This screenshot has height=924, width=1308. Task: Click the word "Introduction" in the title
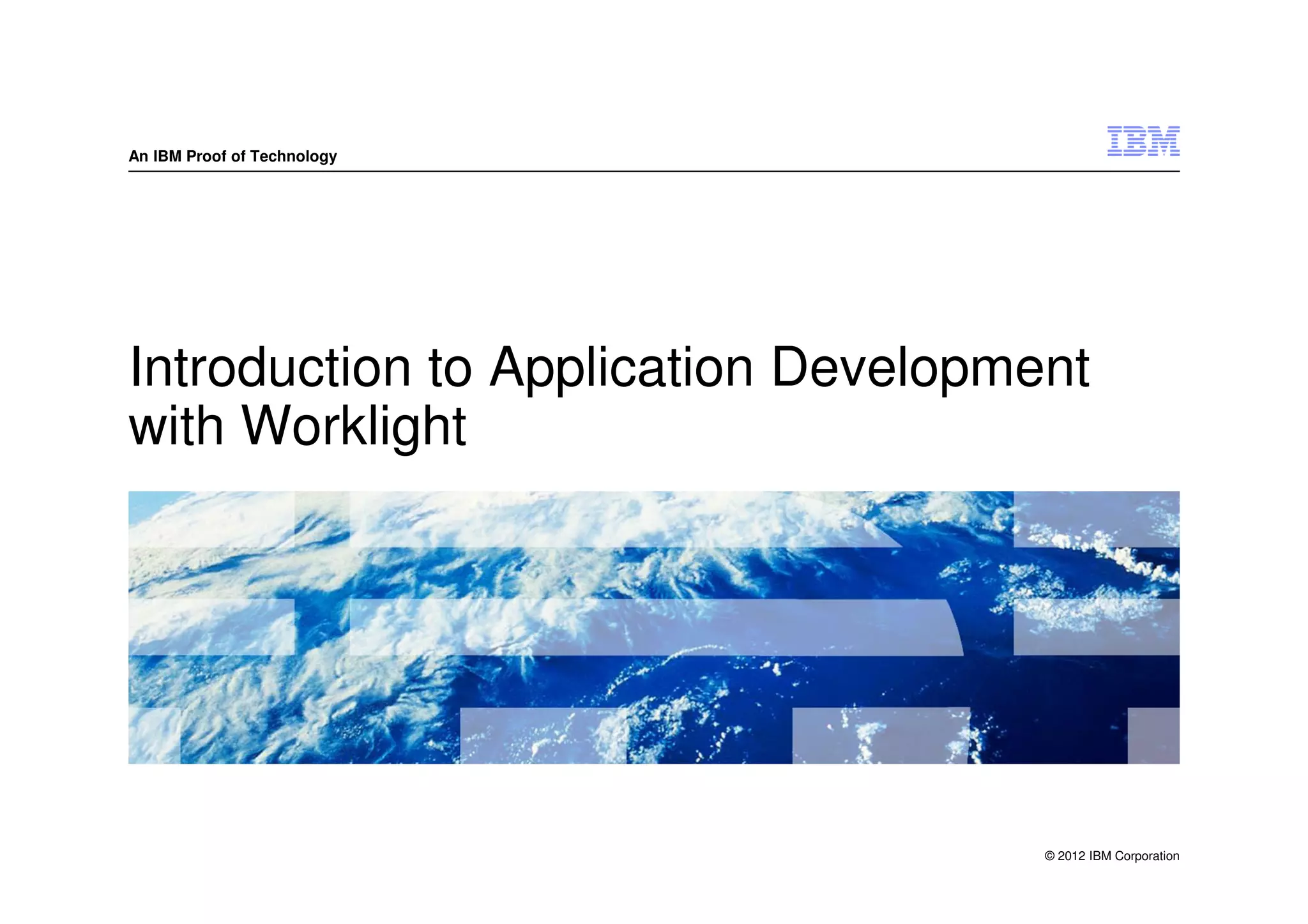pyautogui.click(x=270, y=368)
